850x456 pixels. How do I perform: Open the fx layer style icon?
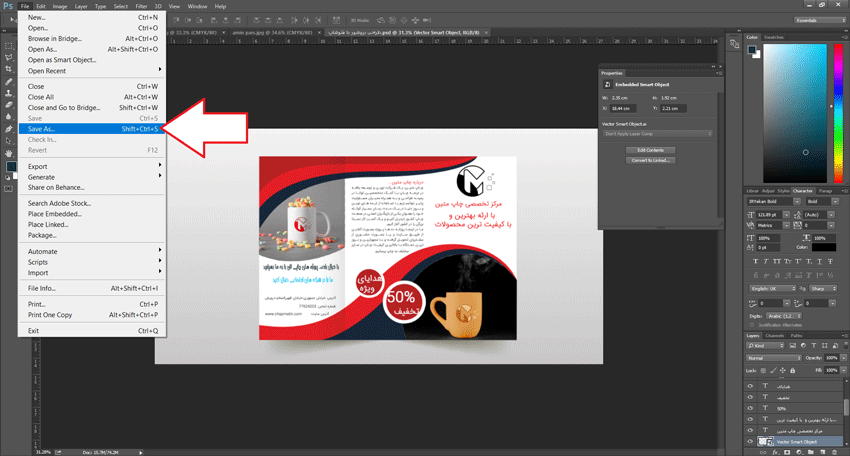click(775, 452)
